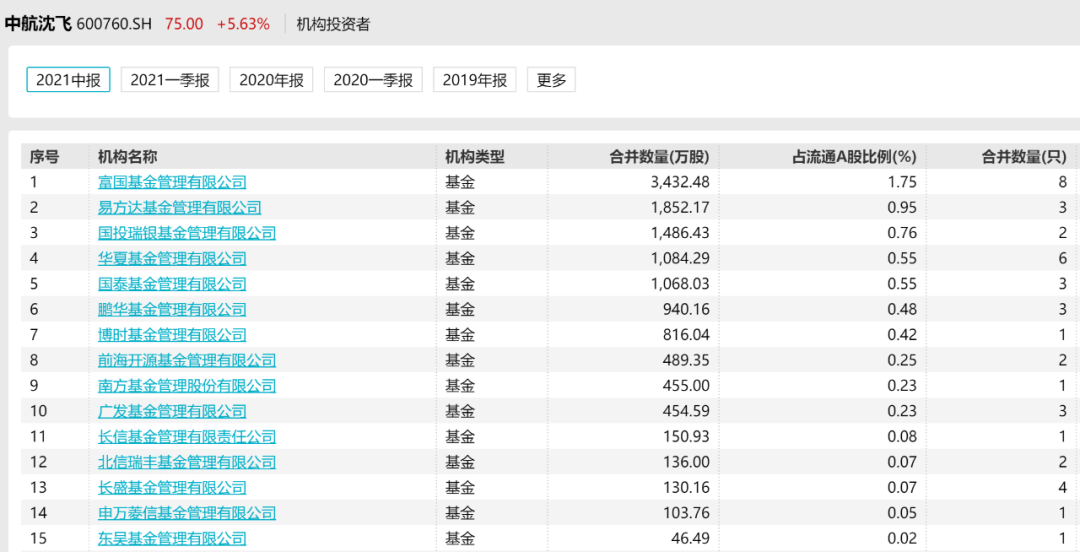The width and height of the screenshot is (1080, 552).
Task: Click 申万菱信基金管理有限公司 link
Action: click(x=187, y=513)
